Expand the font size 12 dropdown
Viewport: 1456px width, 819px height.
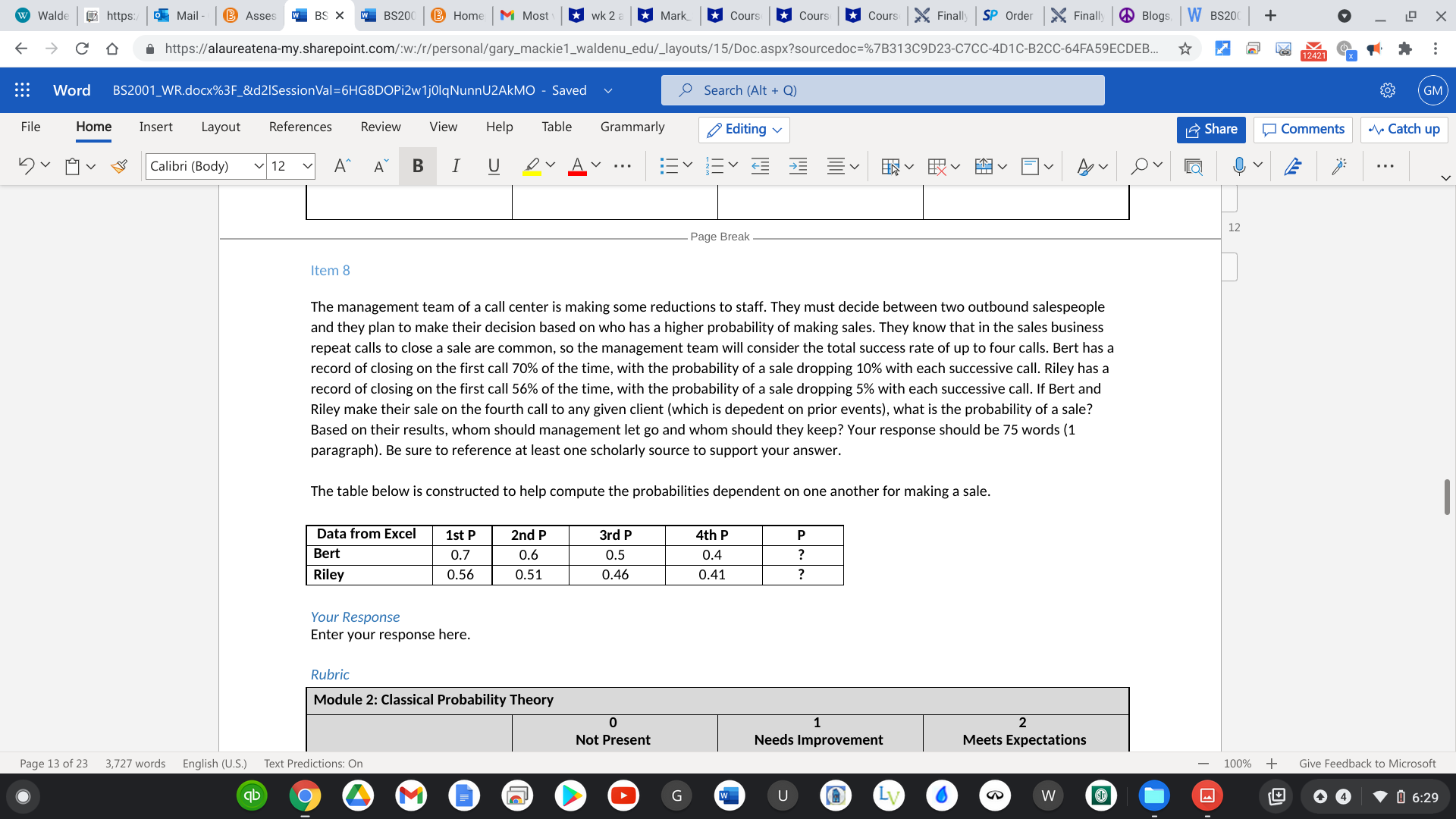[307, 166]
